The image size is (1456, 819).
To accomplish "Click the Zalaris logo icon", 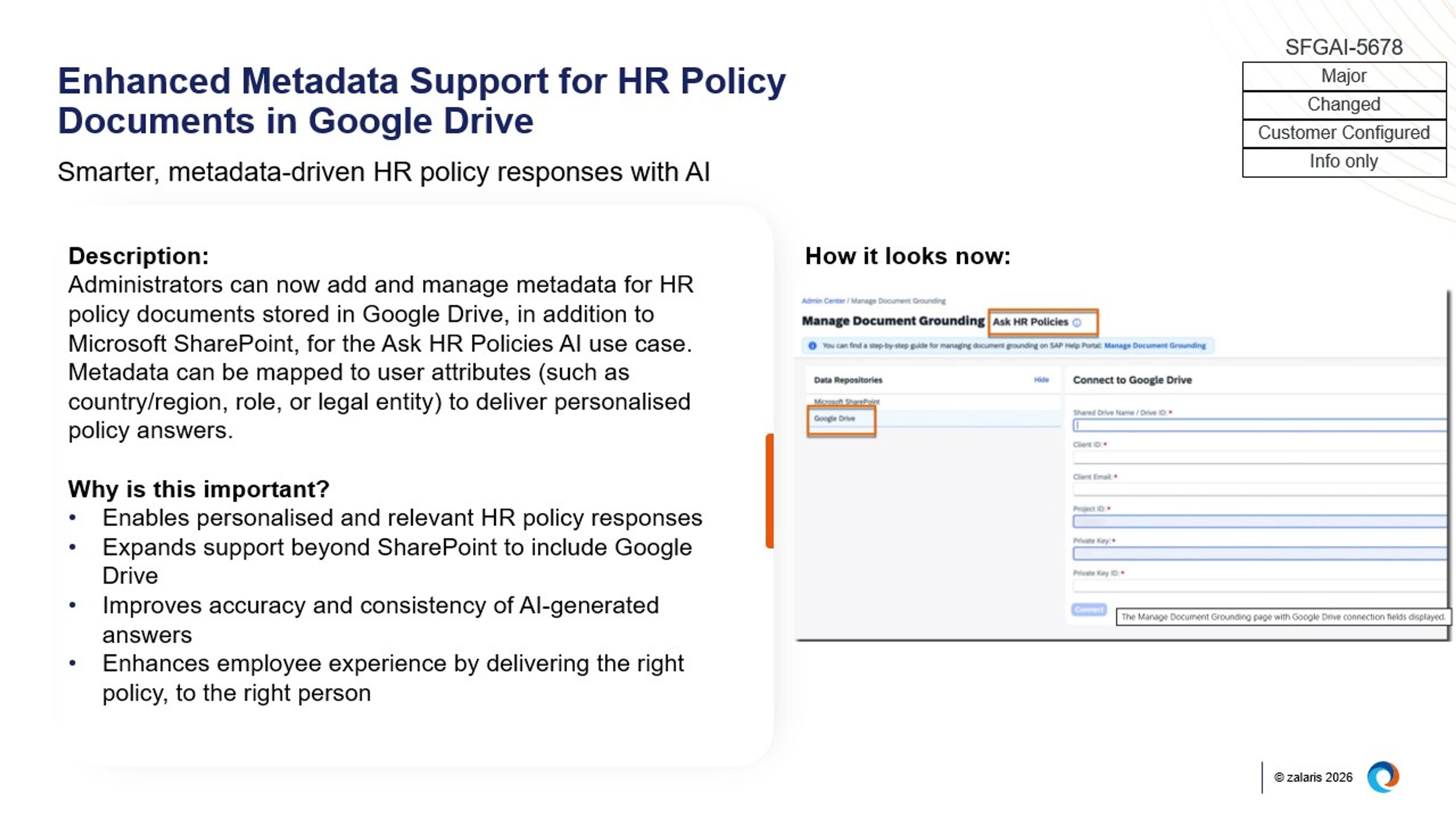I will (x=1382, y=777).
